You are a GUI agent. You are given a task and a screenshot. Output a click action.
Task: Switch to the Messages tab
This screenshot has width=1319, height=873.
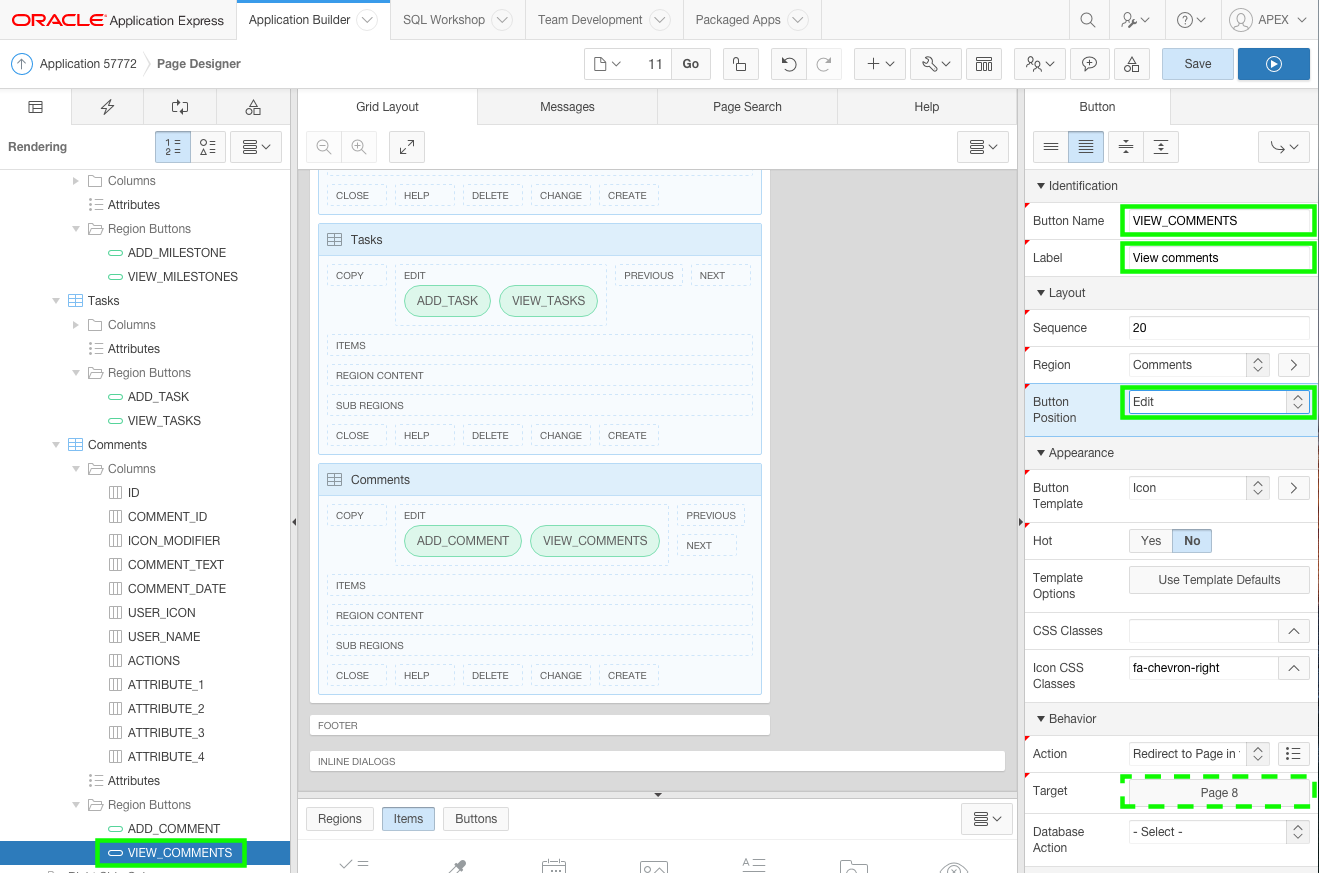tap(567, 107)
